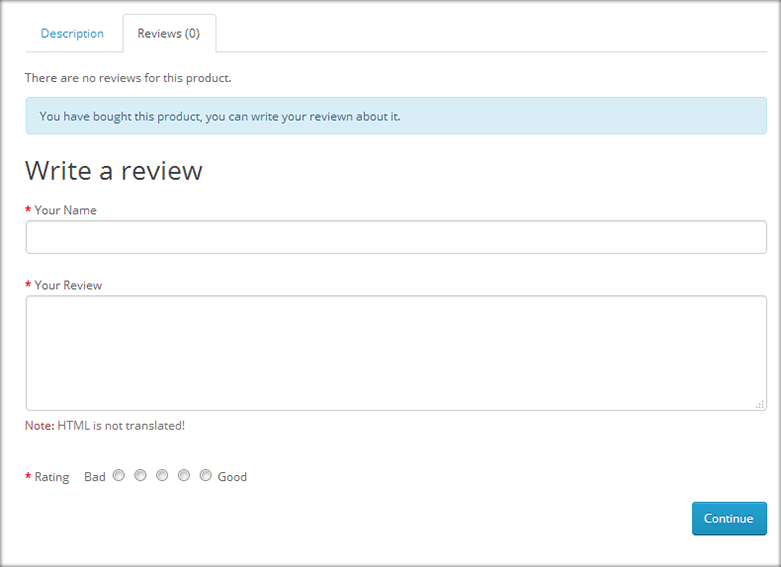The image size is (781, 567).
Task: Click inside the Your Review text area
Action: click(396, 353)
